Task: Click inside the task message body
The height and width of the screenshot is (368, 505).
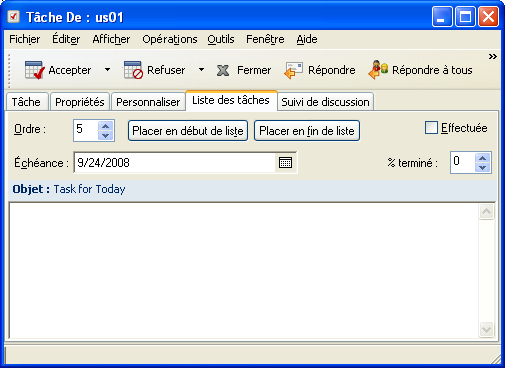Action: (244, 270)
